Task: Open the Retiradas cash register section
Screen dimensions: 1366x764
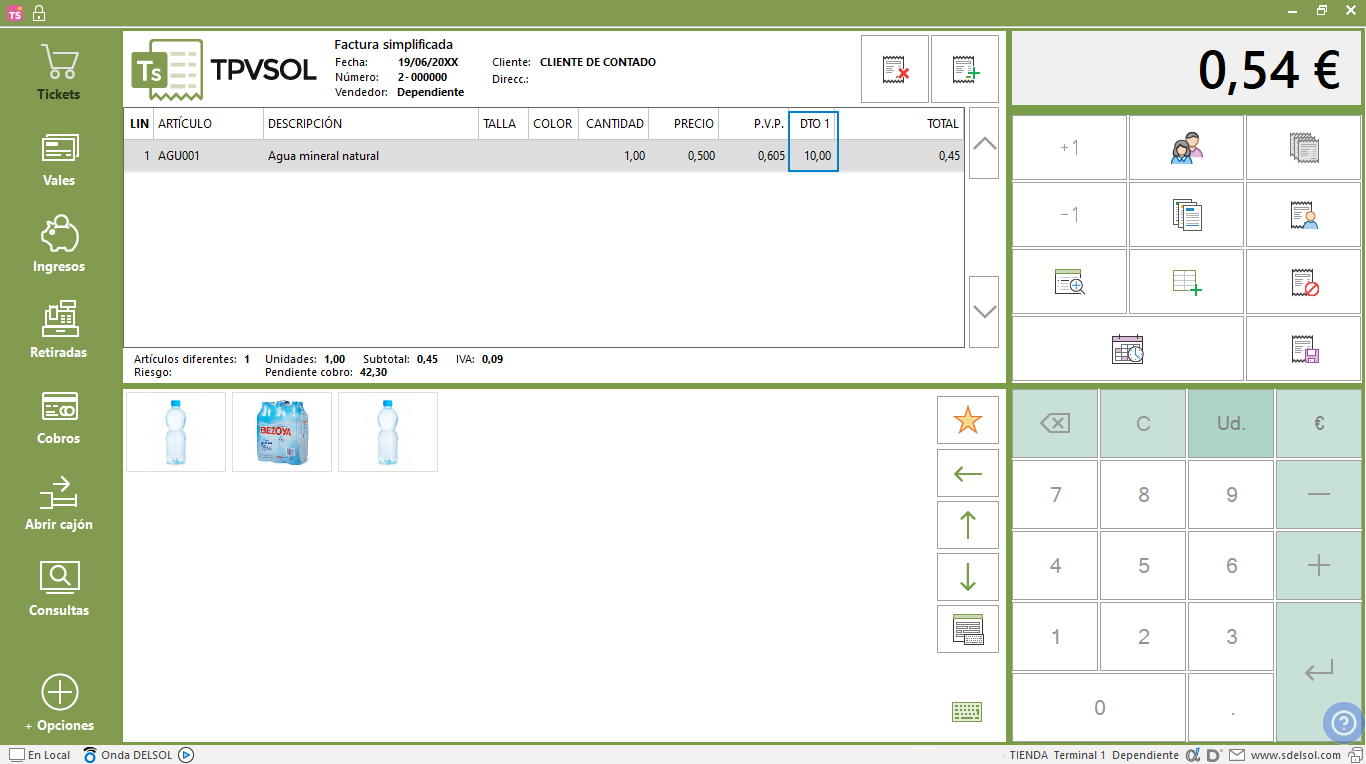Action: (59, 331)
